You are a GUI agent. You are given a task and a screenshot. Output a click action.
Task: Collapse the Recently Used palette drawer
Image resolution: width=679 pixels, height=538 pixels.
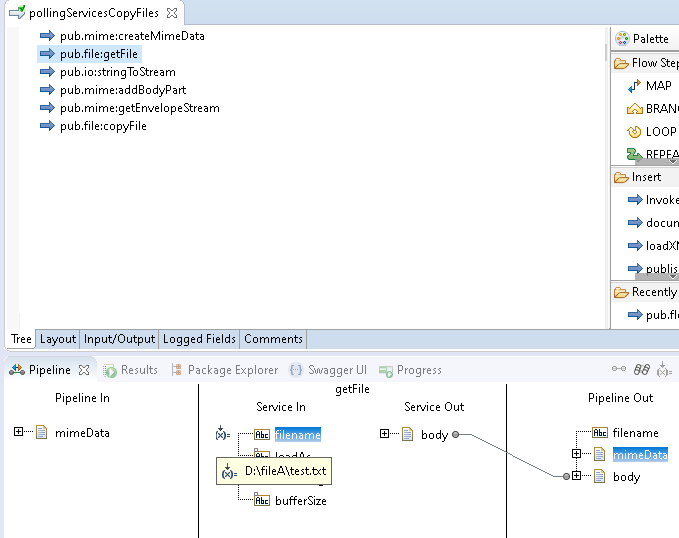(x=645, y=292)
